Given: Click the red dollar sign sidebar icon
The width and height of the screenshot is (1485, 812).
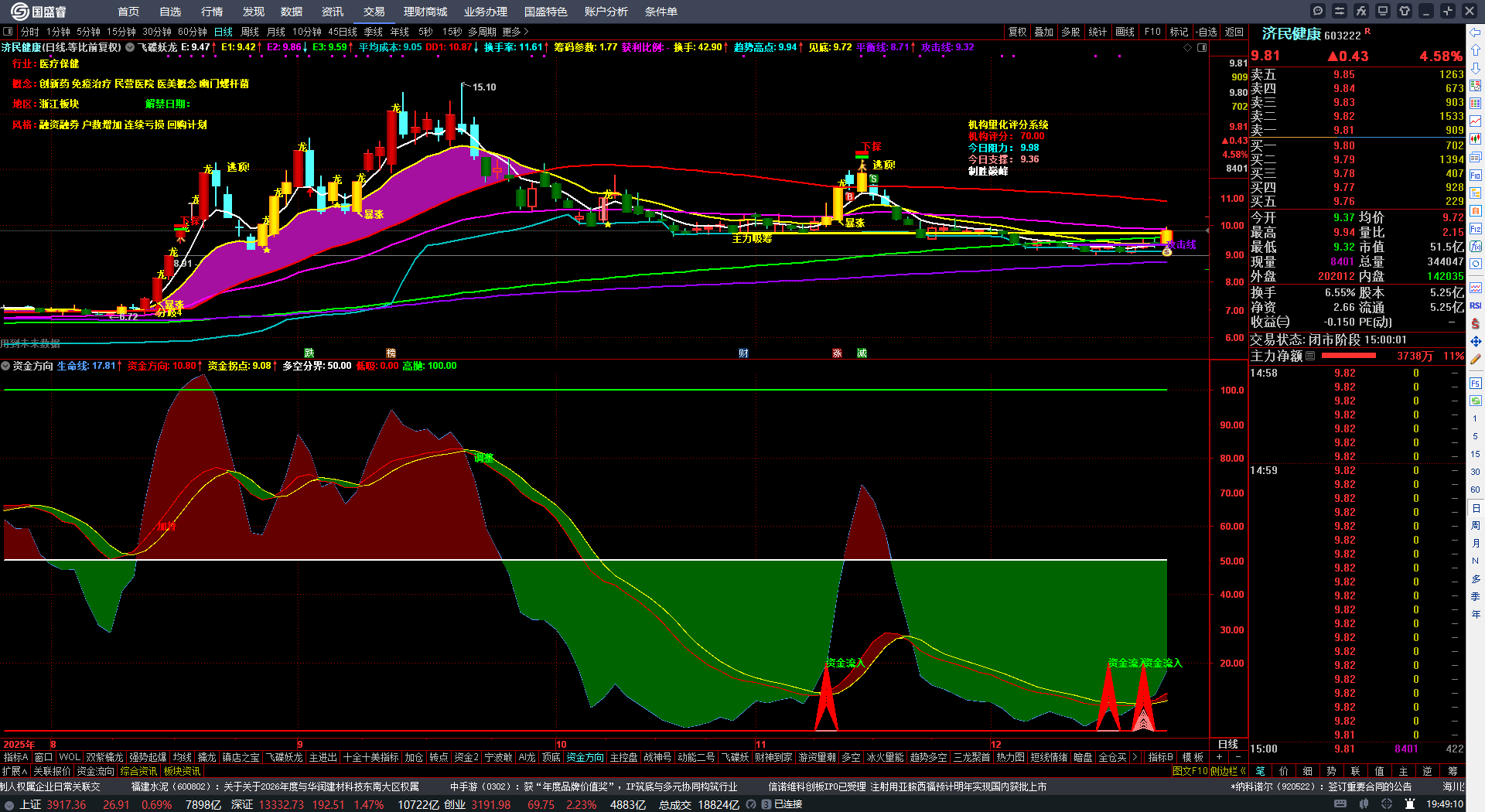Looking at the screenshot, I should tap(1476, 323).
